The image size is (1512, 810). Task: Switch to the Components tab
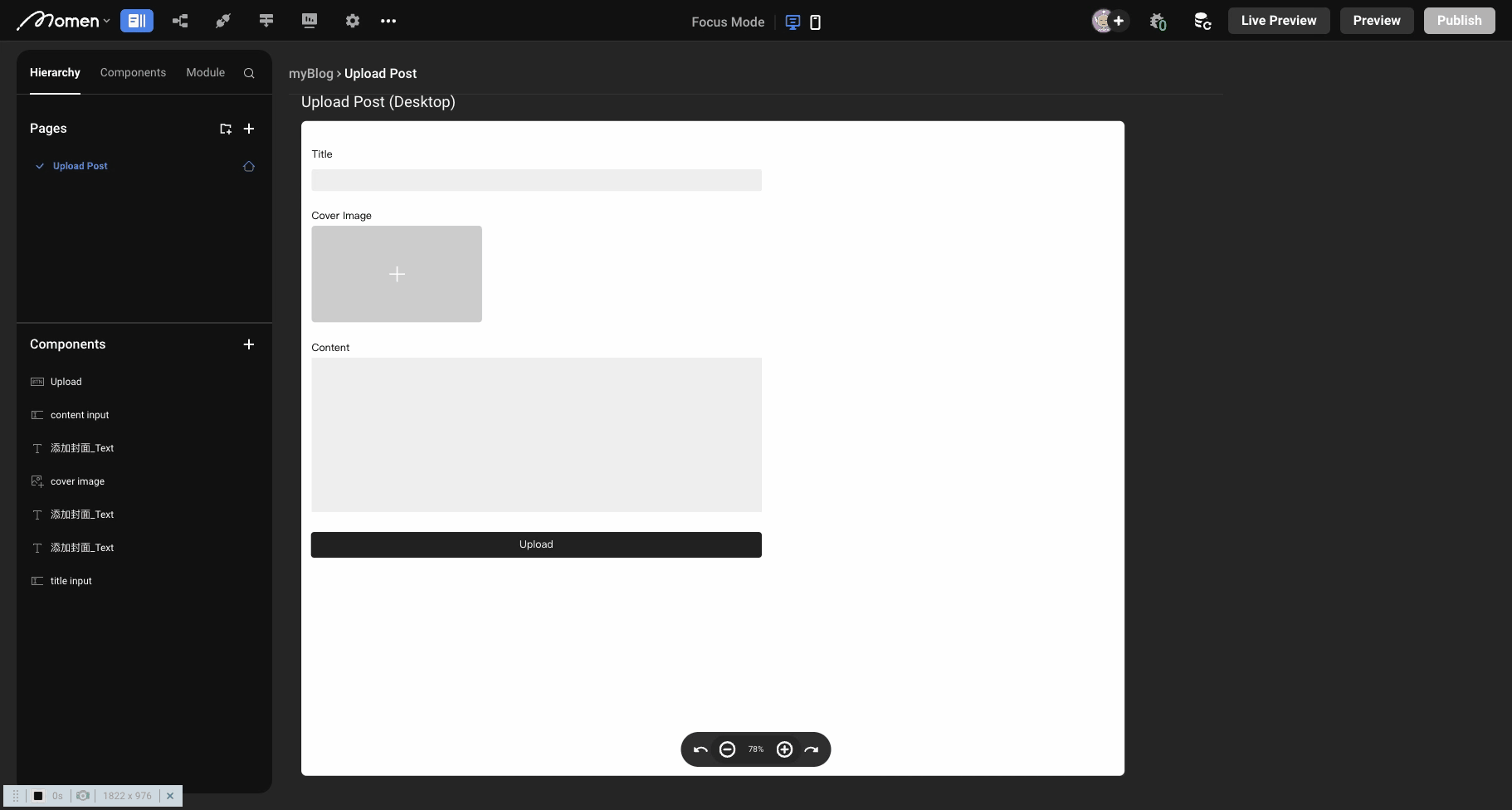[133, 73]
